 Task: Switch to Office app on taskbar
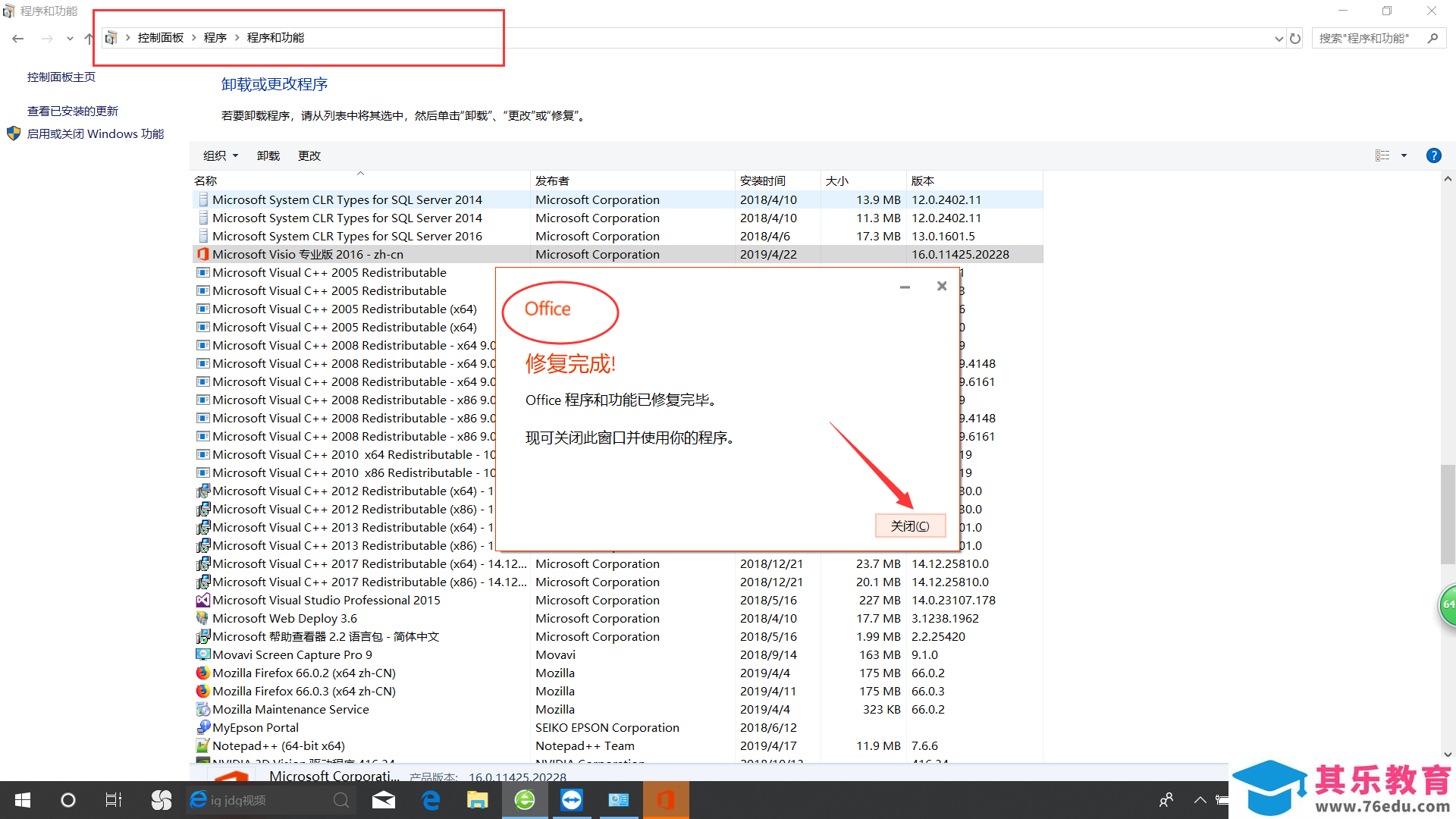tap(666, 800)
